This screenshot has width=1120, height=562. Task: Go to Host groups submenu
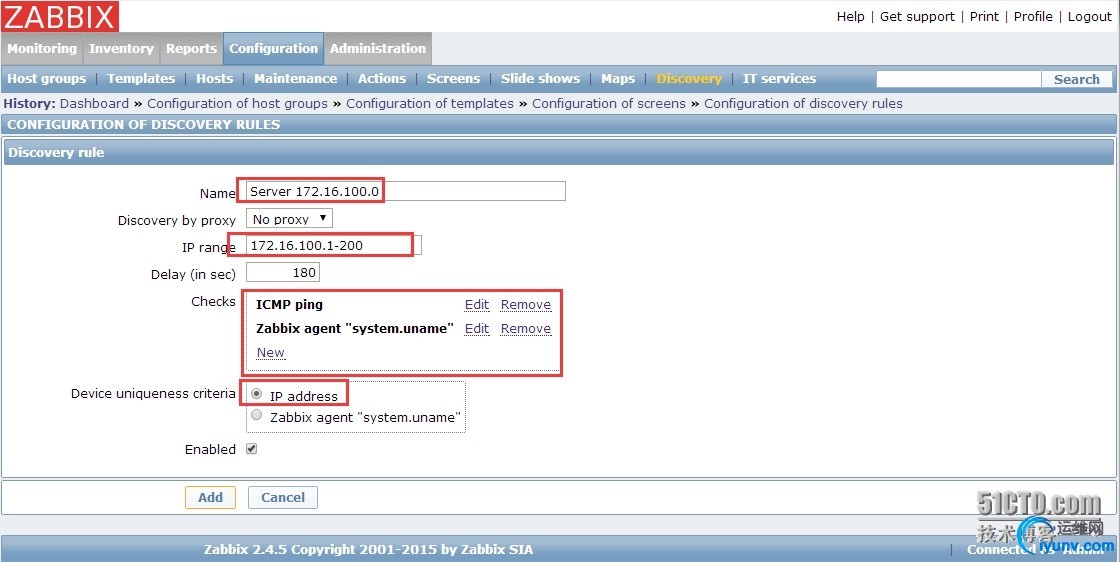point(46,79)
